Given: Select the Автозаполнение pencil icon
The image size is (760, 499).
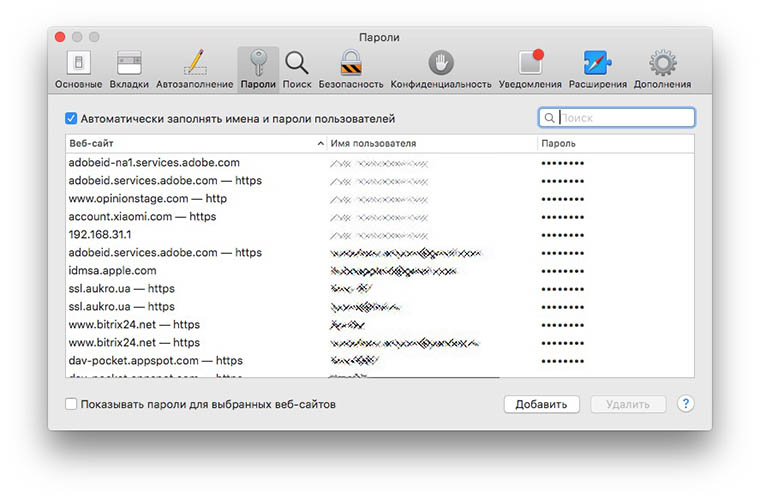Looking at the screenshot, I should 195,63.
